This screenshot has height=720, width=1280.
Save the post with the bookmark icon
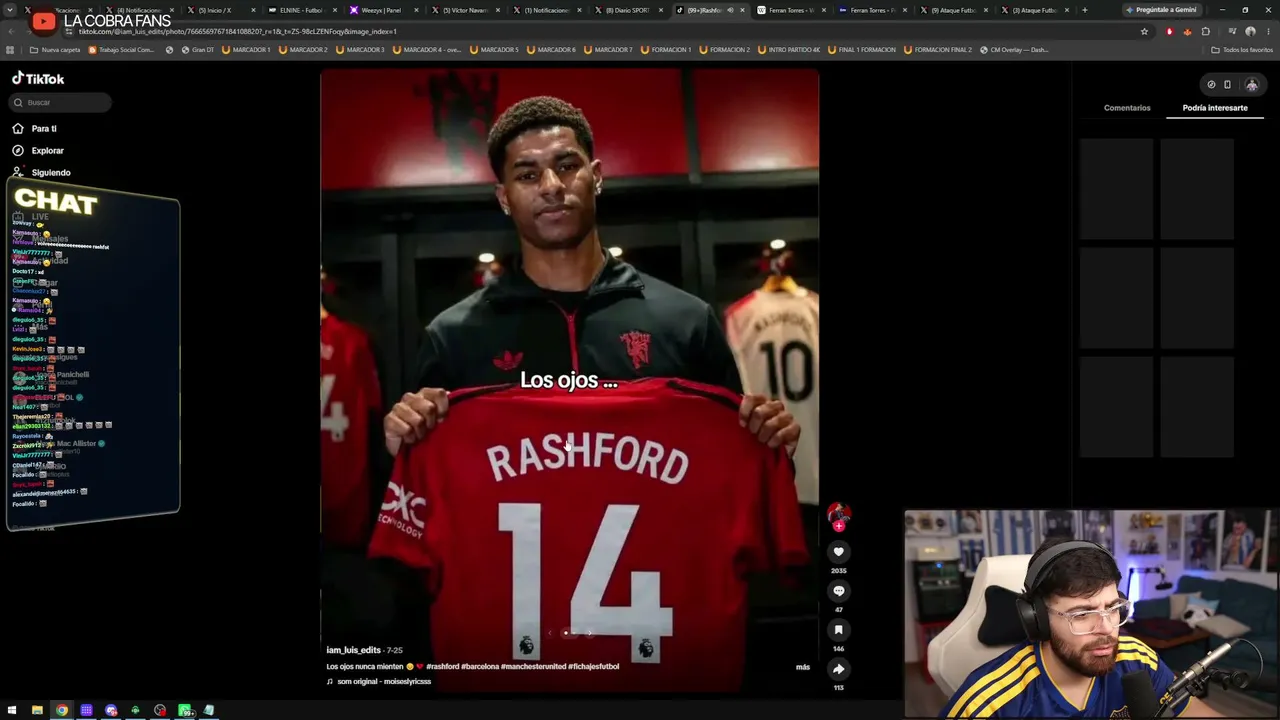pos(839,630)
